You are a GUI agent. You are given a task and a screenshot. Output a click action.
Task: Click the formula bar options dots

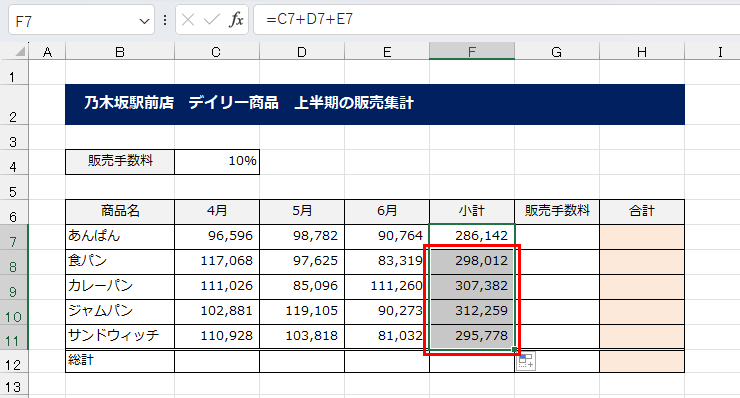pos(165,20)
